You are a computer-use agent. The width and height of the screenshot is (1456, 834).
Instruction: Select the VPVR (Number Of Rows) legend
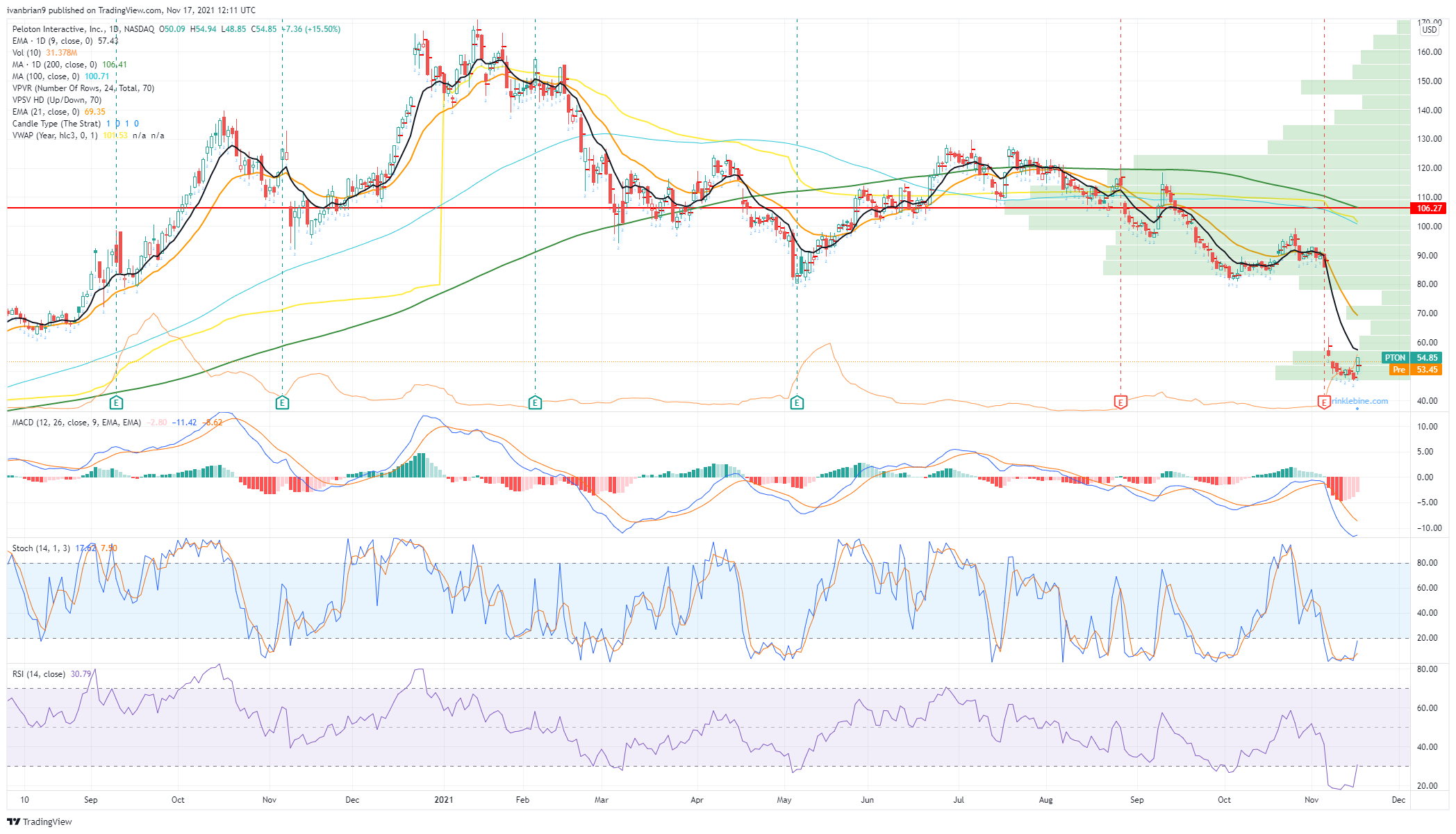[x=83, y=88]
